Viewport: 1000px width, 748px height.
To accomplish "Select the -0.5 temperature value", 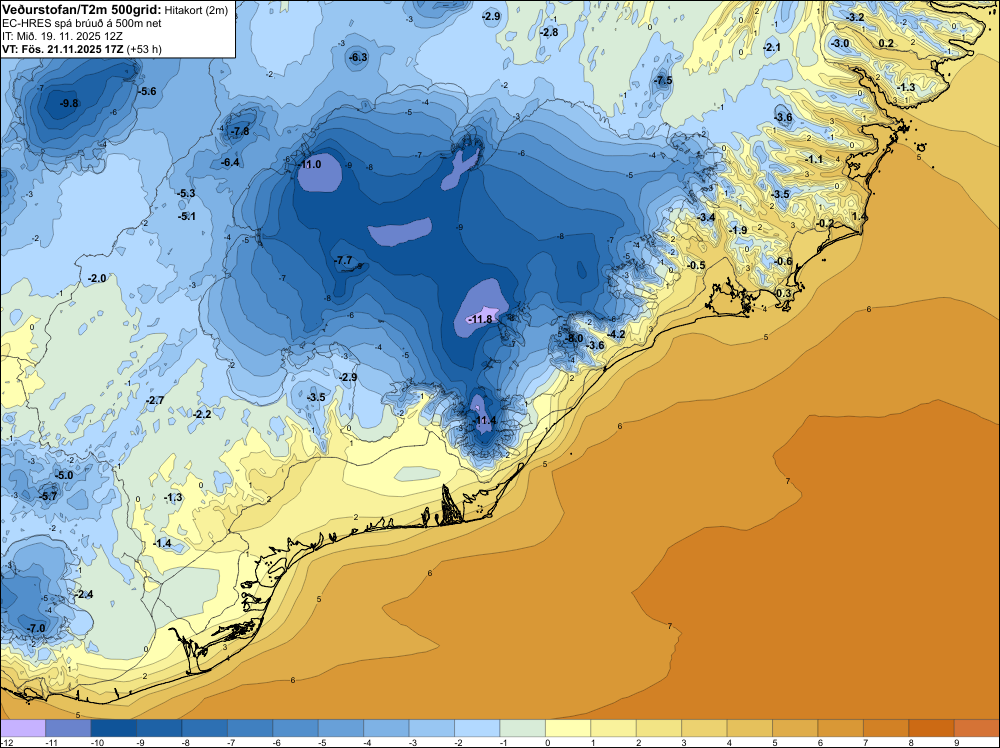I will (x=696, y=265).
